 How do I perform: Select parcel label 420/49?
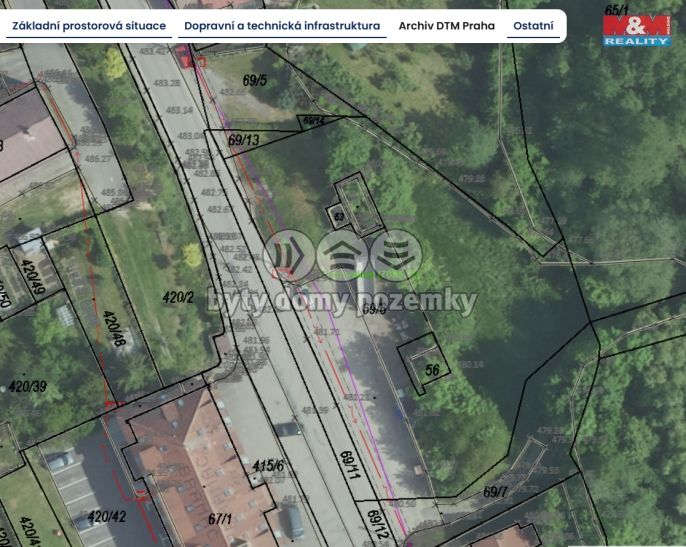coord(33,277)
